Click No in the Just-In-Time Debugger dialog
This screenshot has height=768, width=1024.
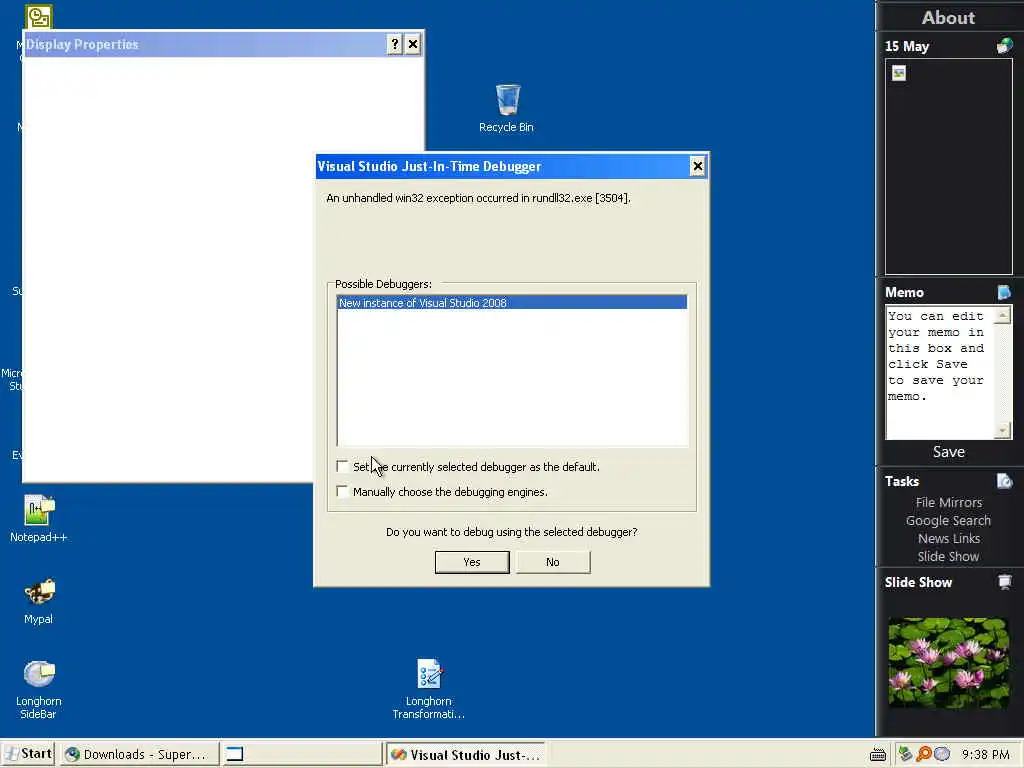[553, 562]
